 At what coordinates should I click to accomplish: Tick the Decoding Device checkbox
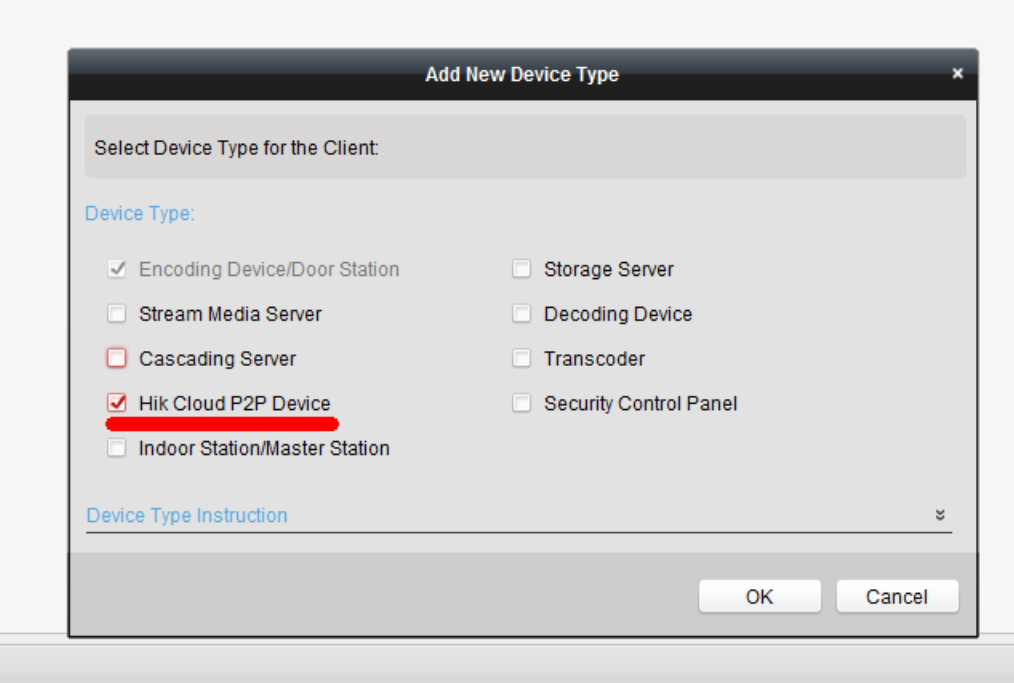pyautogui.click(x=521, y=314)
